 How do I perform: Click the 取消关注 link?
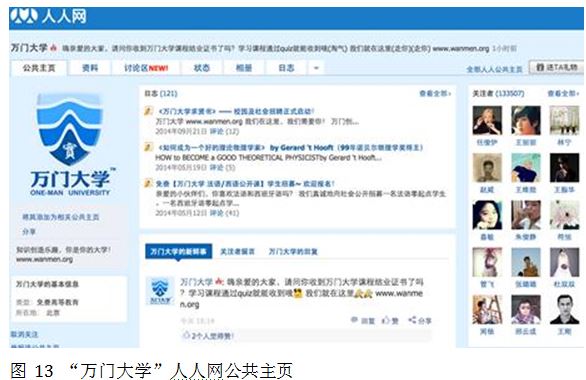tap(24, 334)
